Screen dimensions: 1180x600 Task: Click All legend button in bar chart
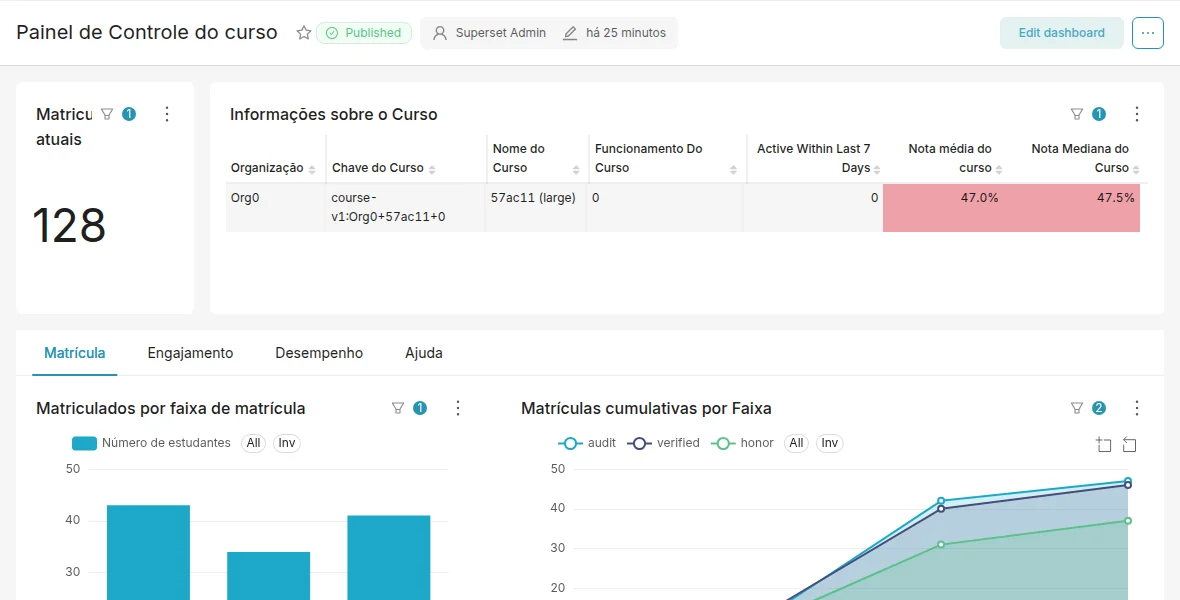(254, 443)
